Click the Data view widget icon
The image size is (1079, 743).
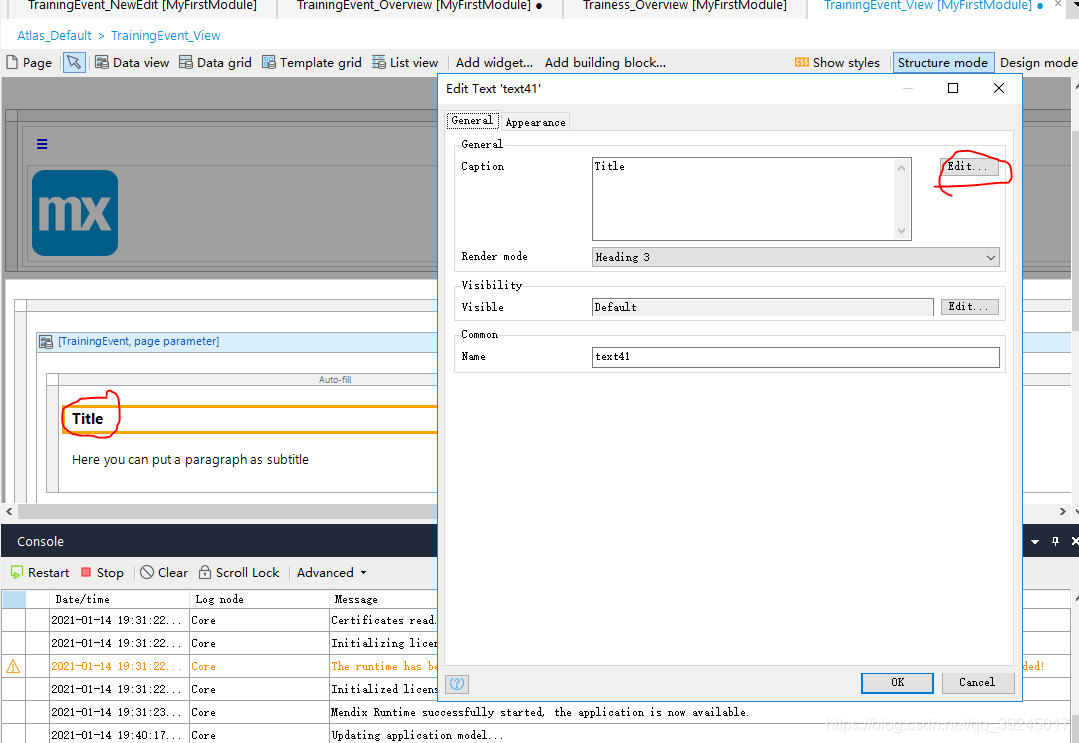132,62
